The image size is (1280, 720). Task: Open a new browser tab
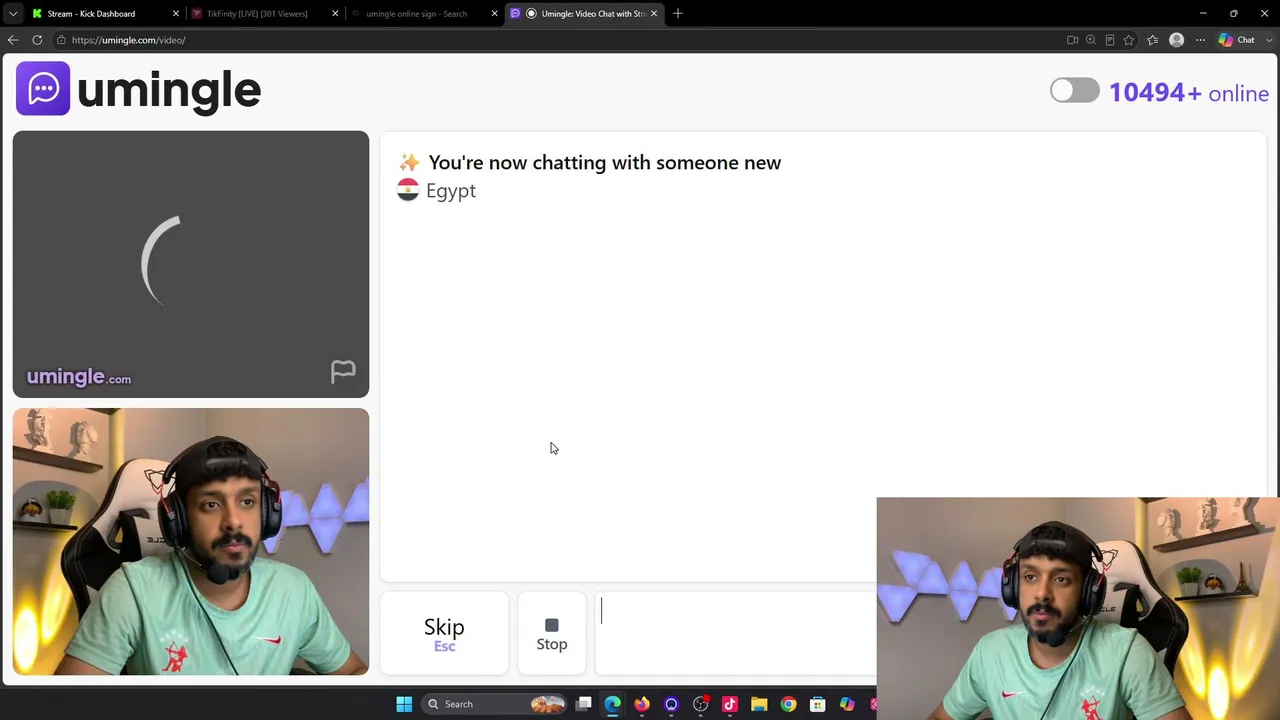pyautogui.click(x=678, y=14)
